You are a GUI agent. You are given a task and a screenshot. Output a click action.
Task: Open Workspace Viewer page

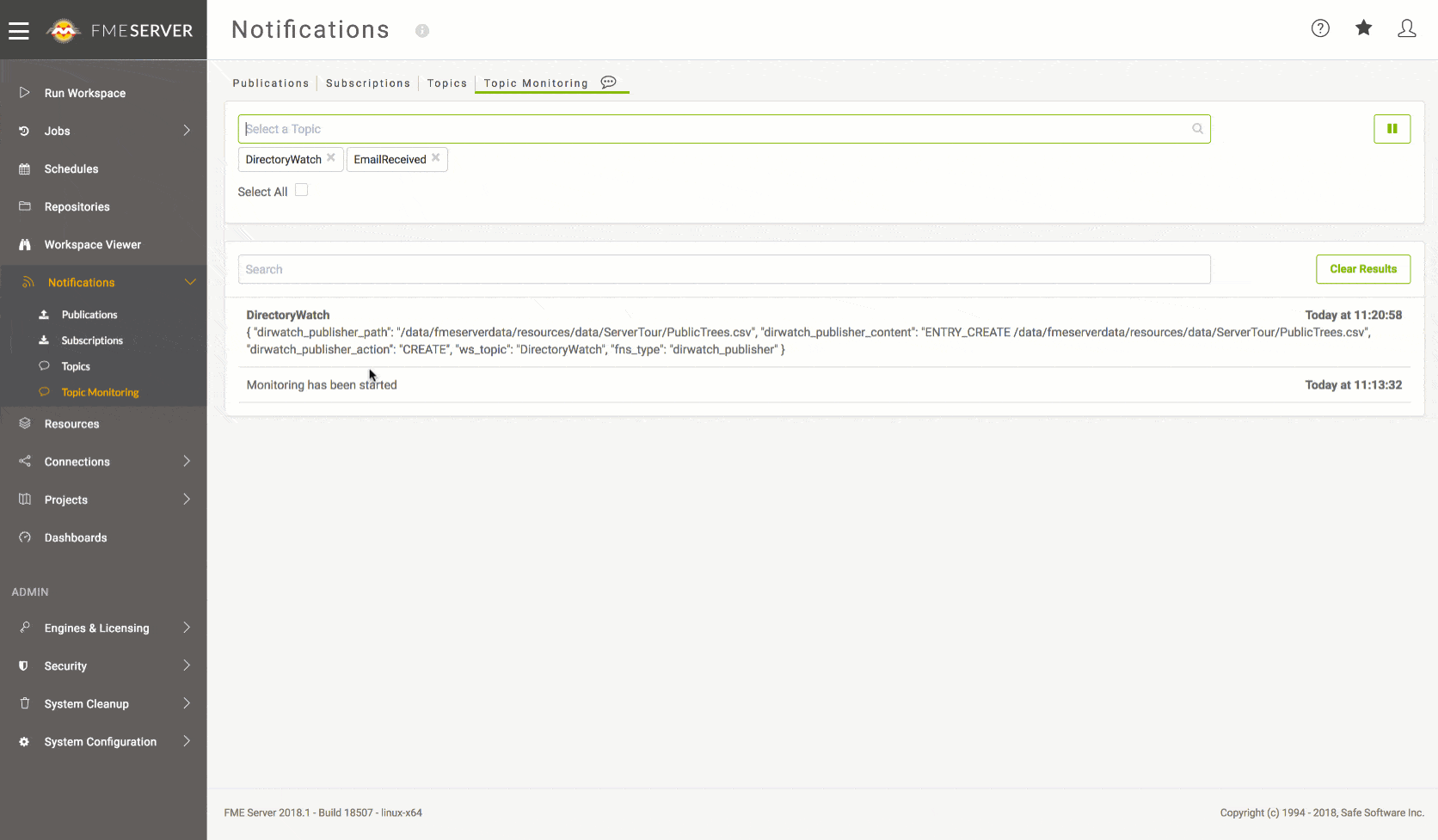tap(93, 244)
